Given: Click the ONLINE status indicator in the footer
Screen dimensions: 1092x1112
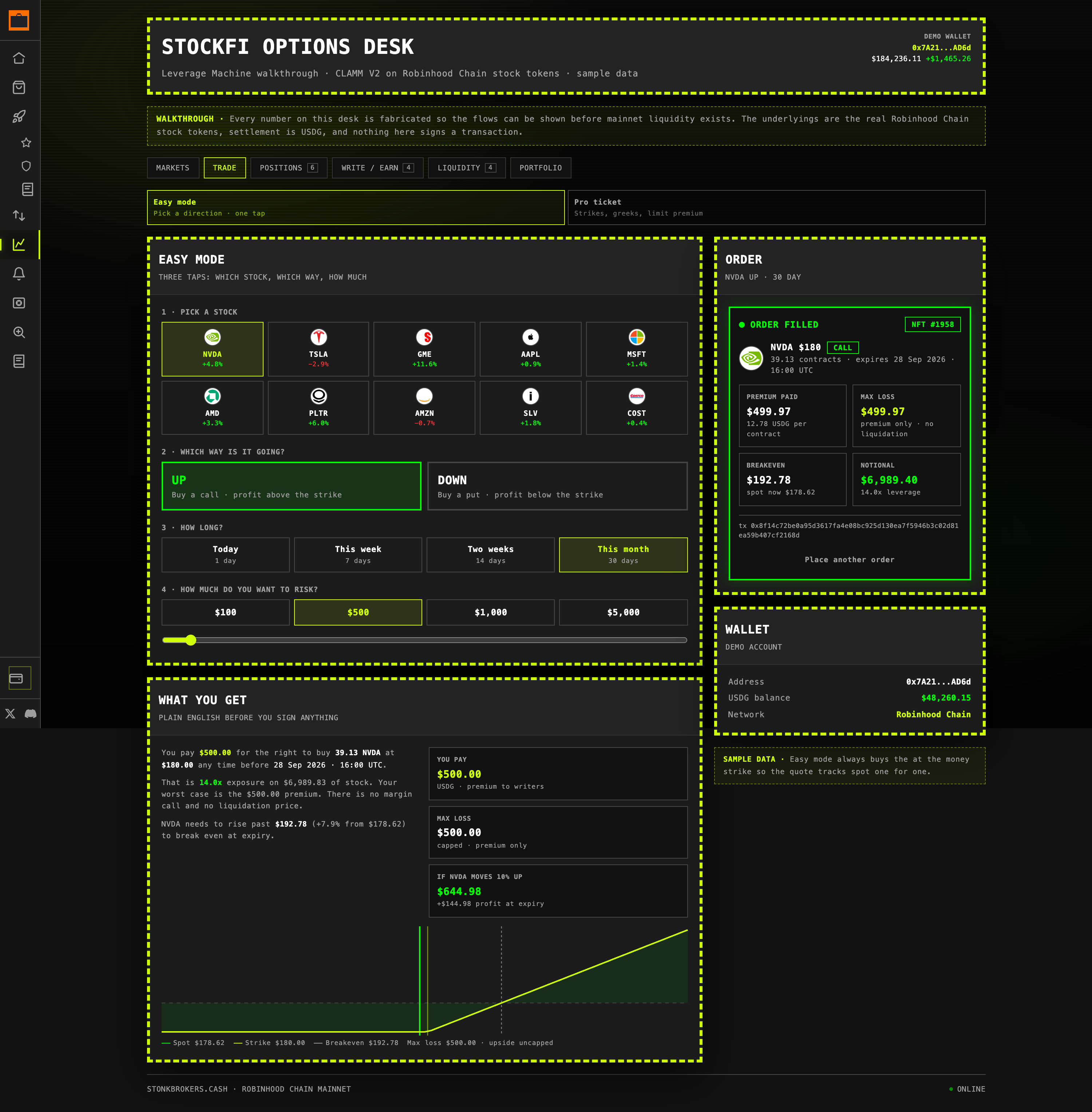Looking at the screenshot, I should 967,1089.
